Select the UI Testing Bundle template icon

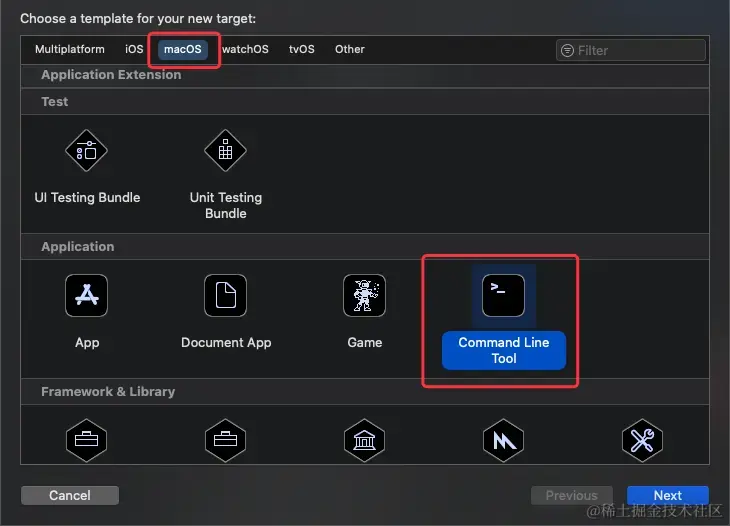pos(86,150)
